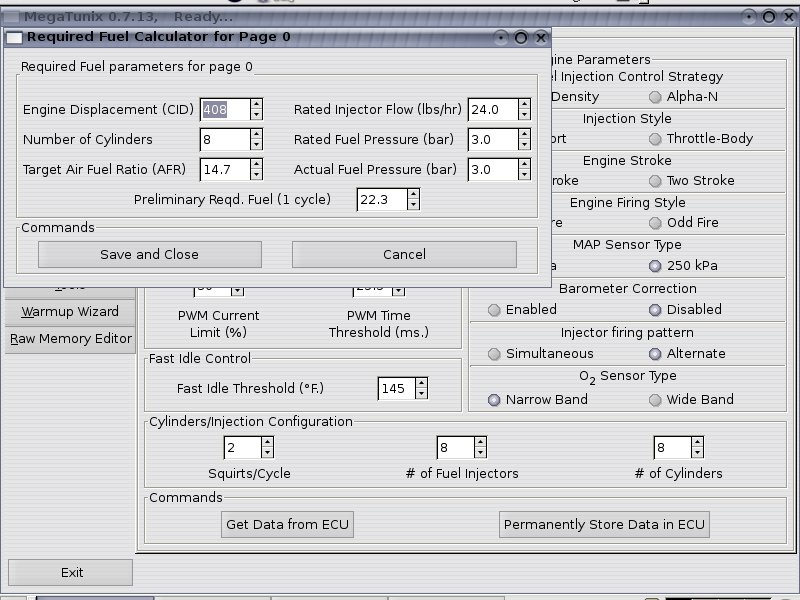Image resolution: width=800 pixels, height=600 pixels.
Task: Minimize the MegaTunix main window
Action: (749, 17)
